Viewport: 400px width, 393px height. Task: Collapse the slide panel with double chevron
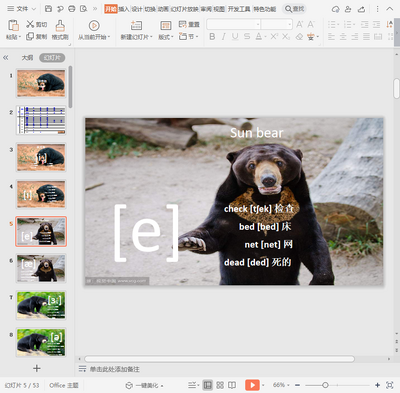(x=6, y=58)
